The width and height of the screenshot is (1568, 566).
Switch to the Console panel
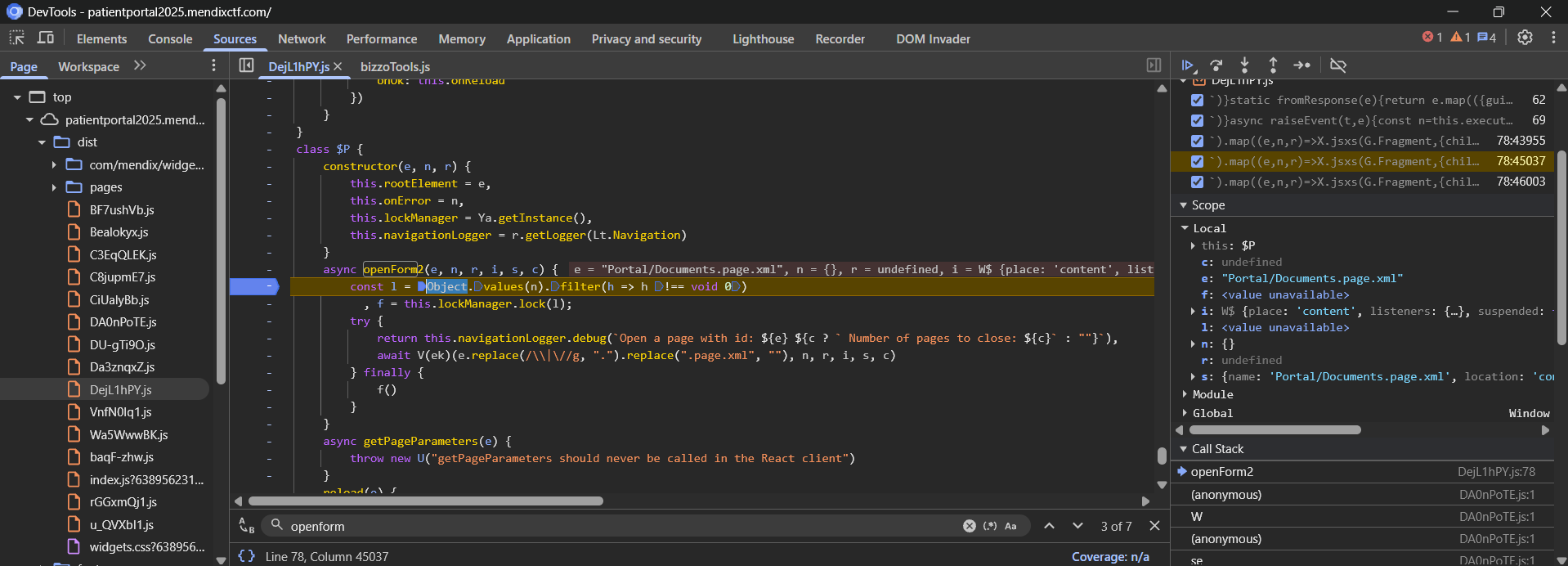tap(170, 38)
